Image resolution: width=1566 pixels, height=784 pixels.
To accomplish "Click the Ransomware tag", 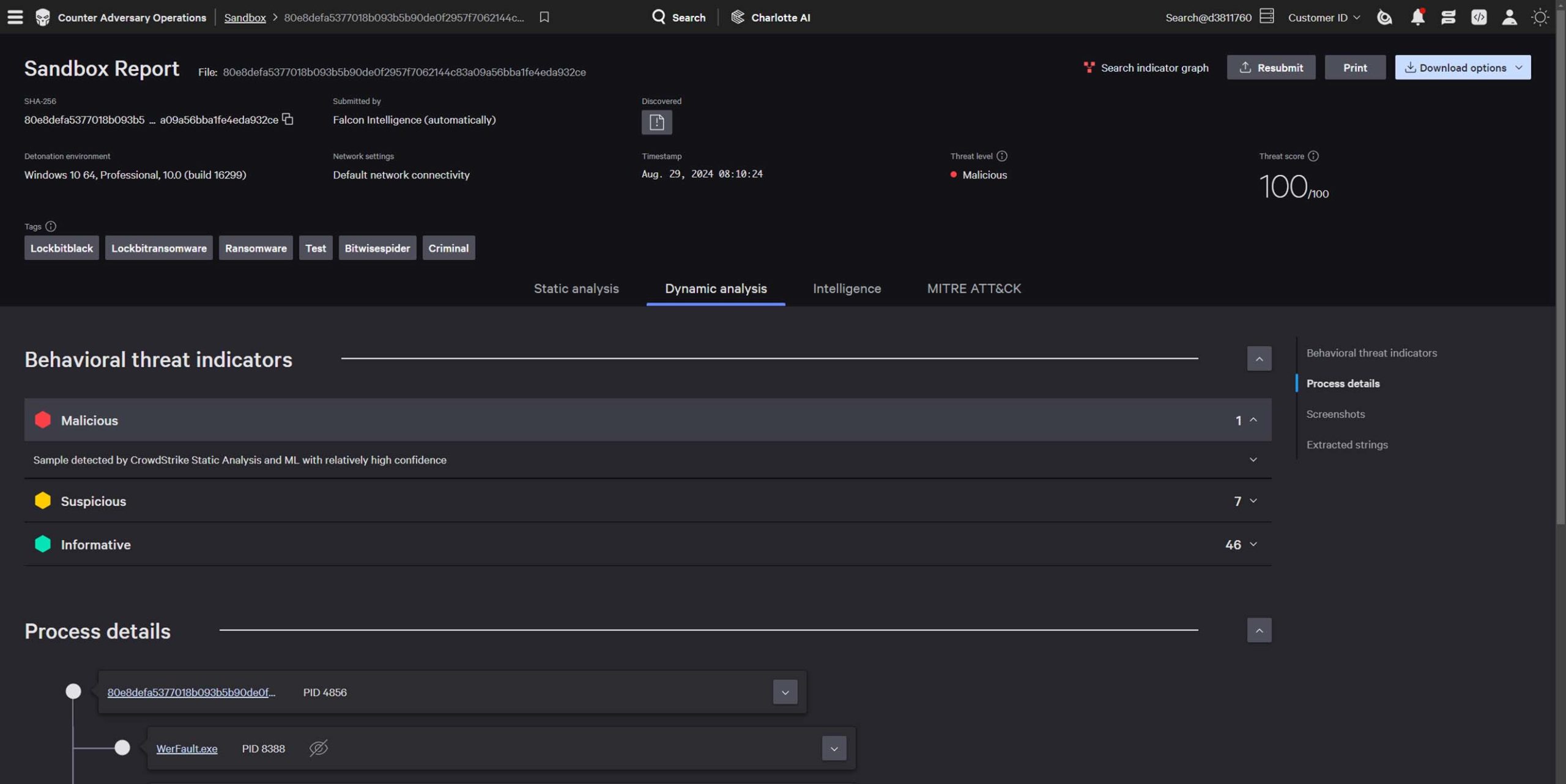I will [x=256, y=248].
